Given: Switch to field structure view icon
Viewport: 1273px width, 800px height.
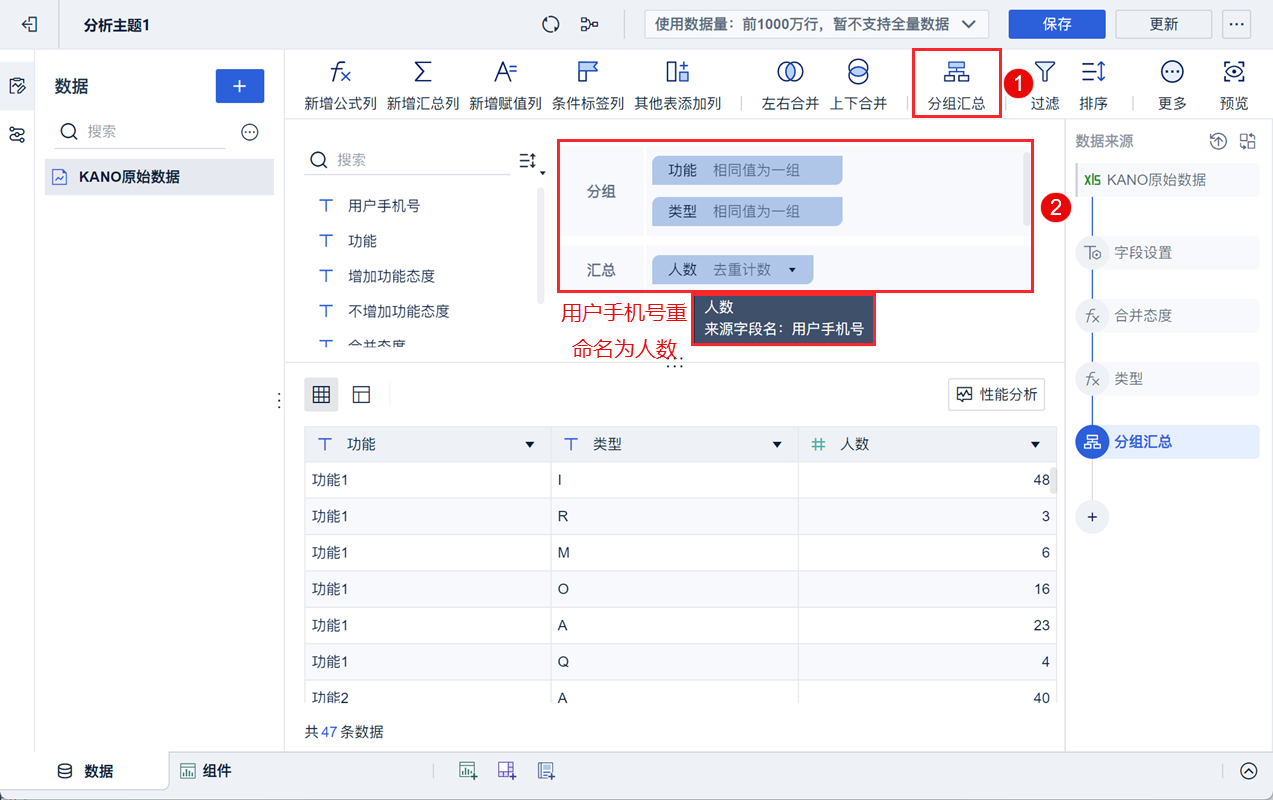Looking at the screenshot, I should [x=362, y=395].
